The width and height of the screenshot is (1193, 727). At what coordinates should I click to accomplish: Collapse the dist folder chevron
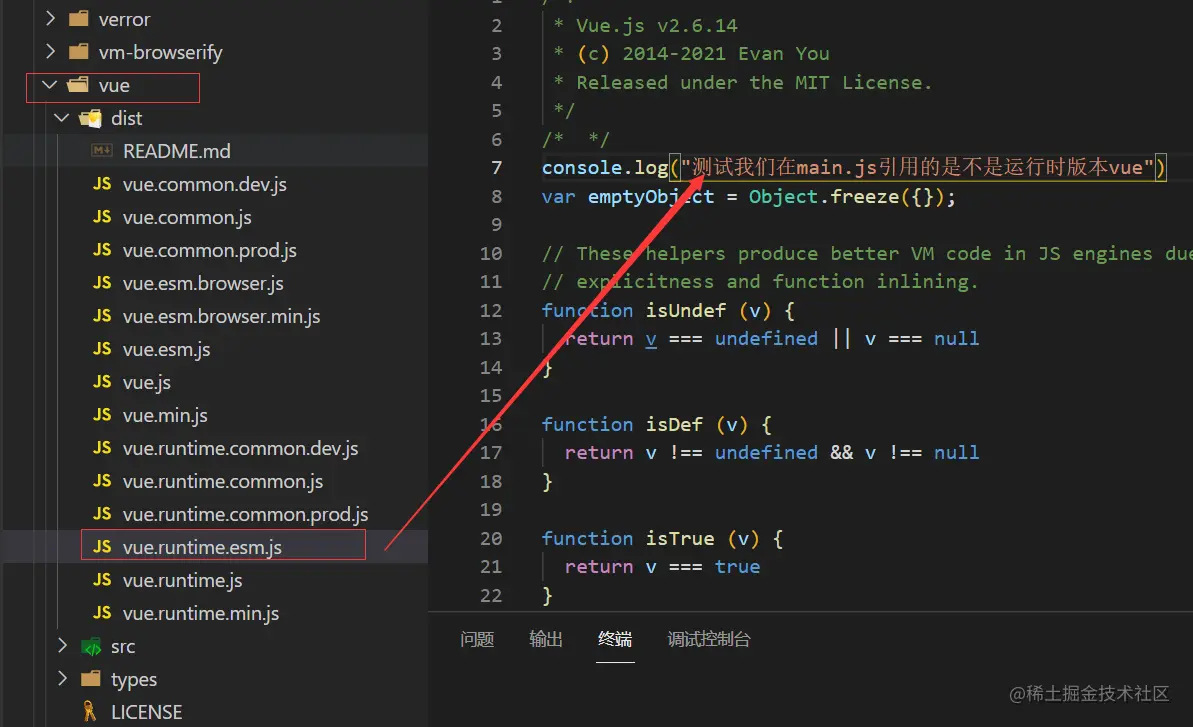click(62, 118)
